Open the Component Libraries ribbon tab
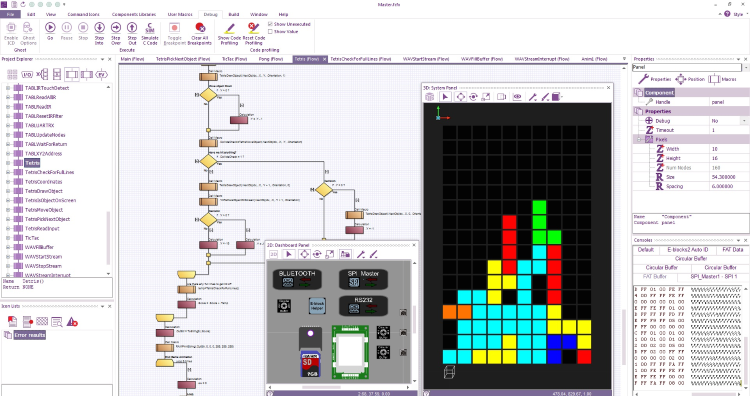Image resolution: width=750 pixels, height=396 pixels. pos(134,14)
